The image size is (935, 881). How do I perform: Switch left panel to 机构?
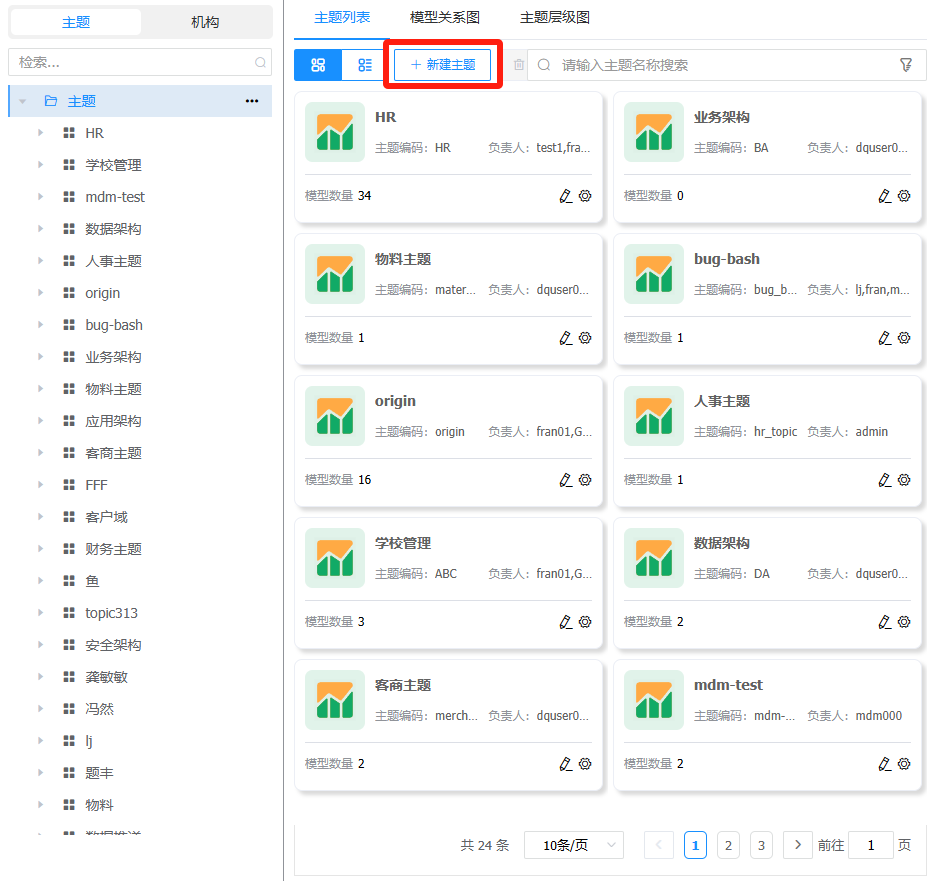click(205, 22)
